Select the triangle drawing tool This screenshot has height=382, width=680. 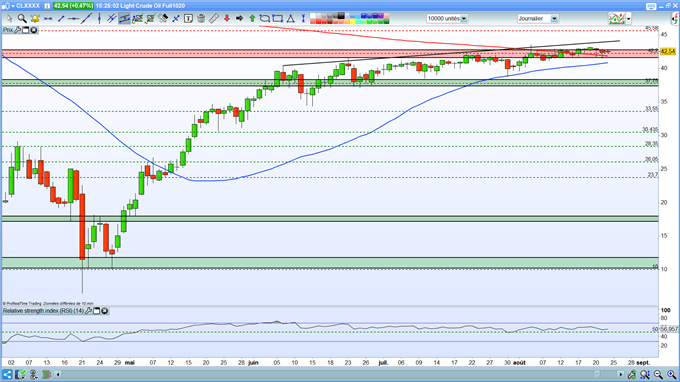[291, 19]
